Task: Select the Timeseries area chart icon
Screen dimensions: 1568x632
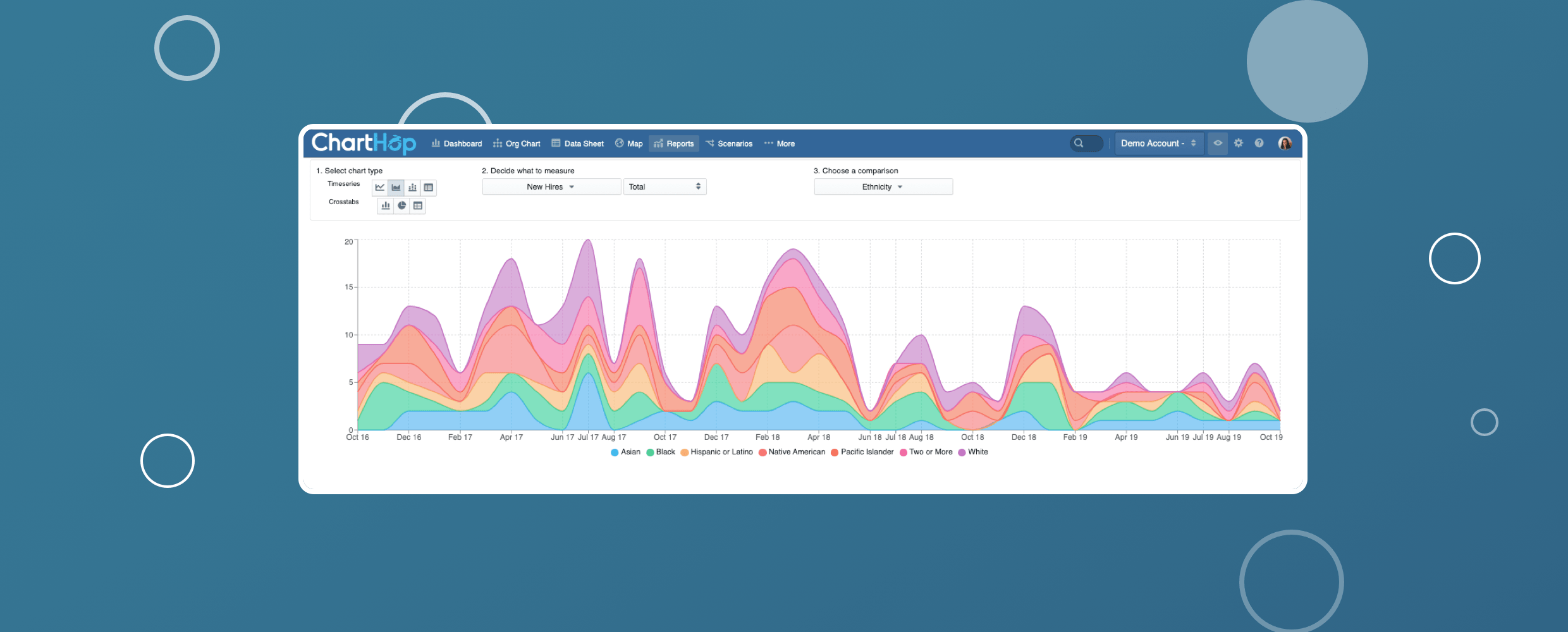Action: (x=396, y=188)
